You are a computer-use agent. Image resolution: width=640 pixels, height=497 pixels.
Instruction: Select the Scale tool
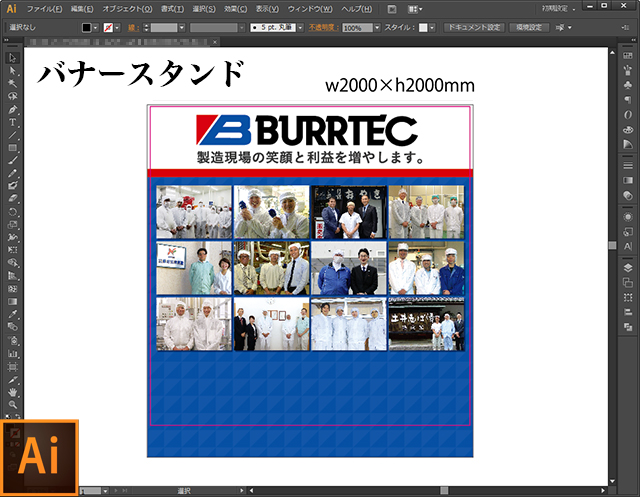click(12, 224)
